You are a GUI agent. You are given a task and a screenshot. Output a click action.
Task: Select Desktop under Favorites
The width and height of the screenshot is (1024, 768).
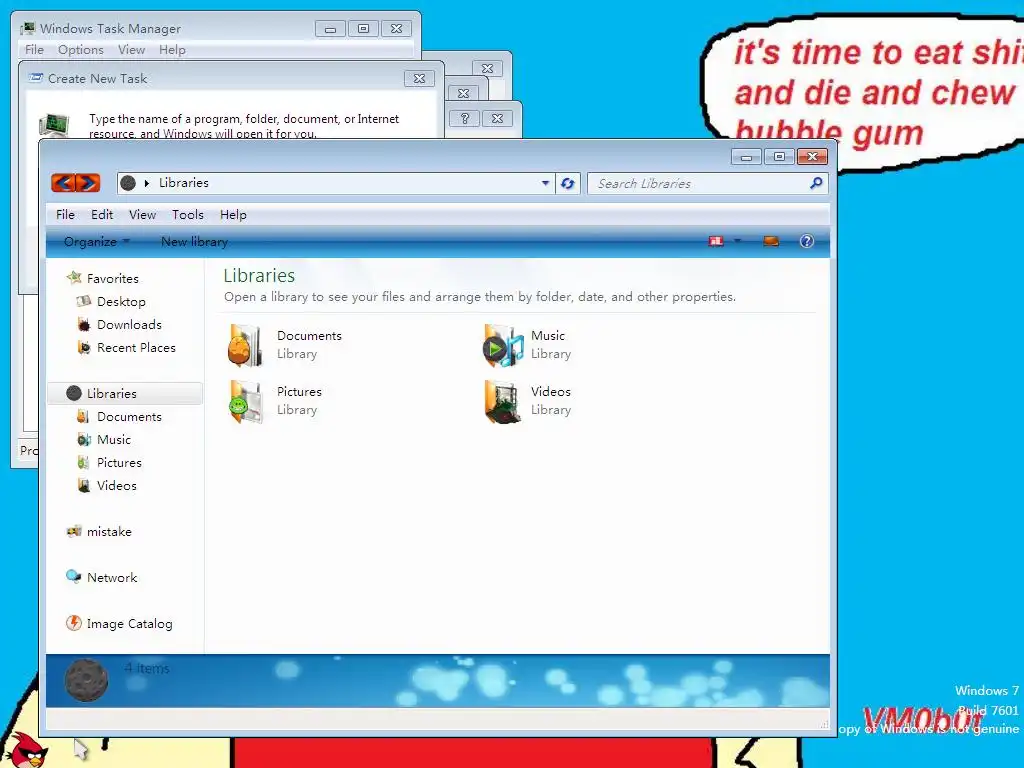pos(121,302)
